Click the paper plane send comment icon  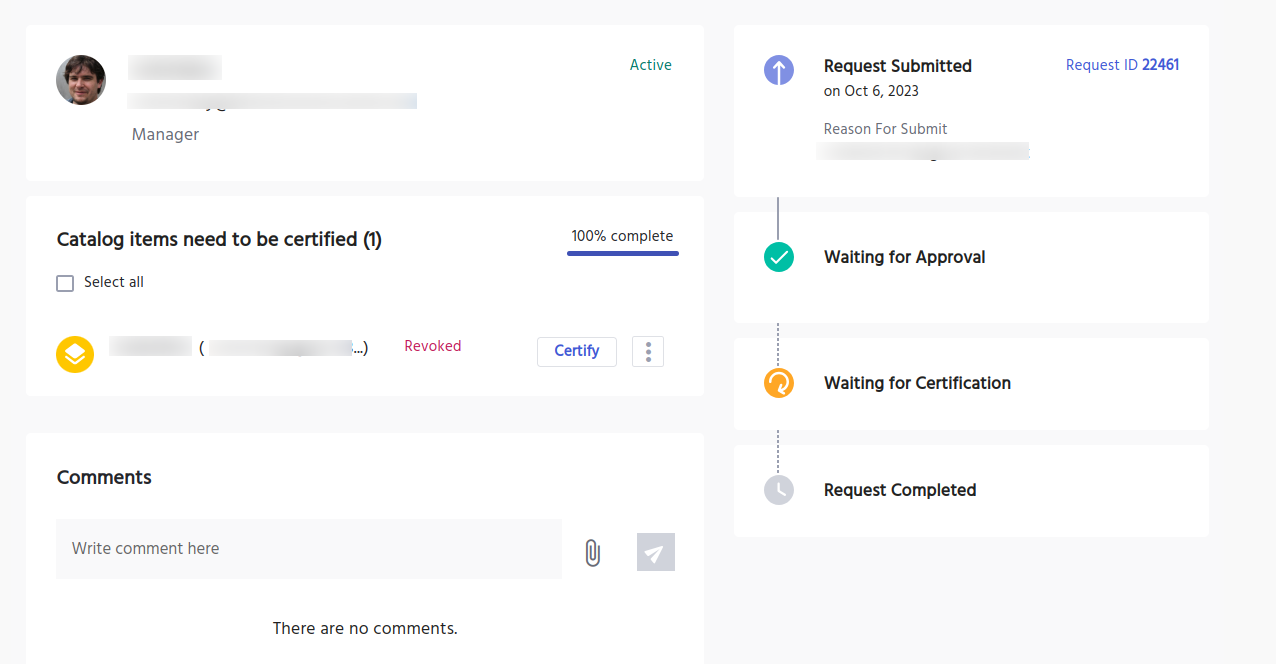pyautogui.click(x=656, y=552)
